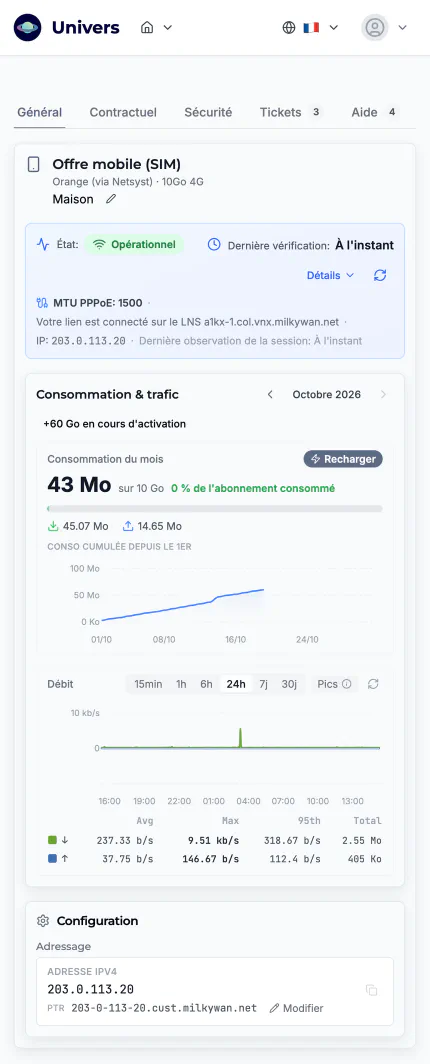
Task: Refresh the throughput chart
Action: coord(373,684)
